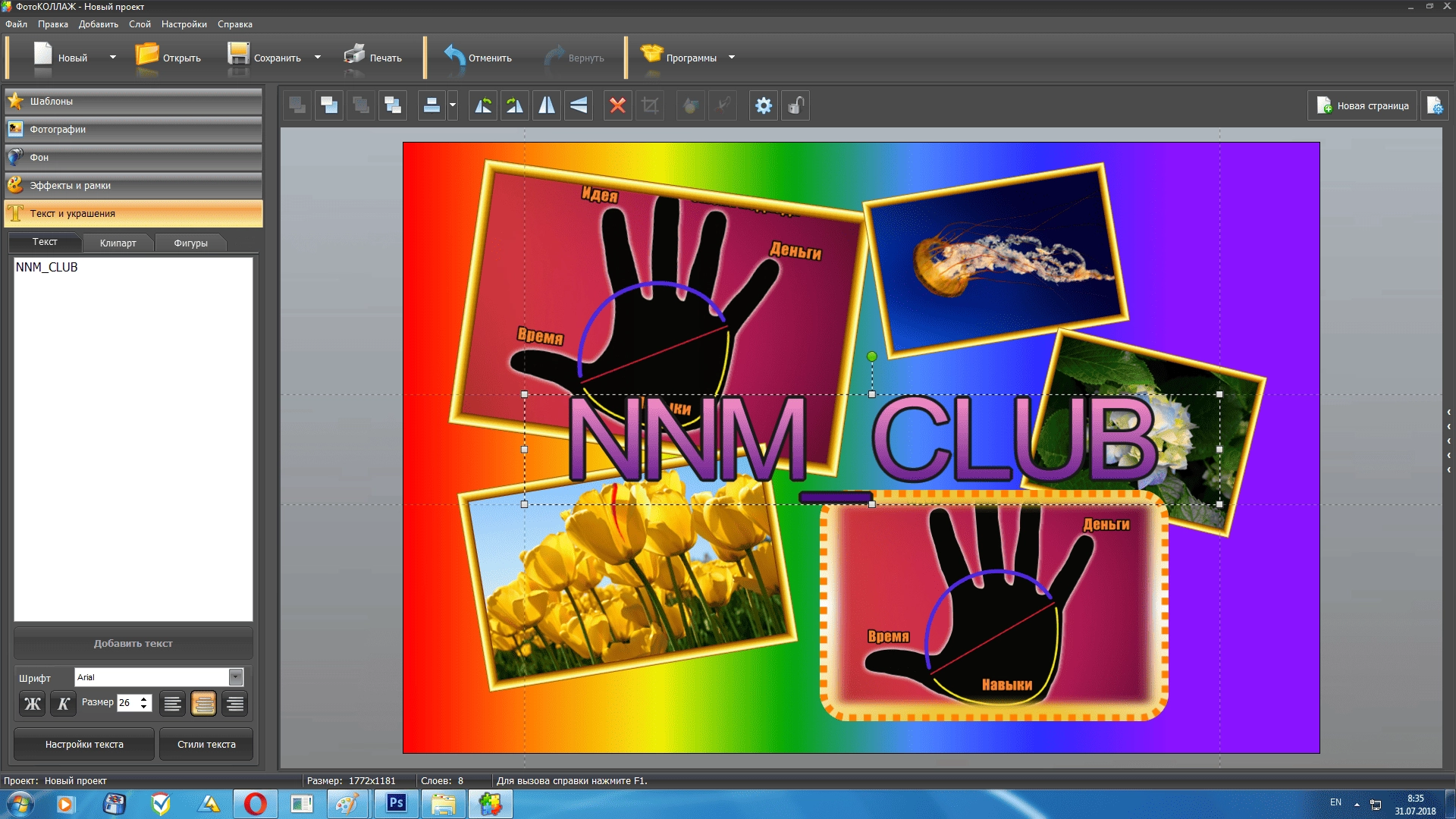Click the EN language indicator
This screenshot has width=1456, height=819.
(x=1335, y=802)
